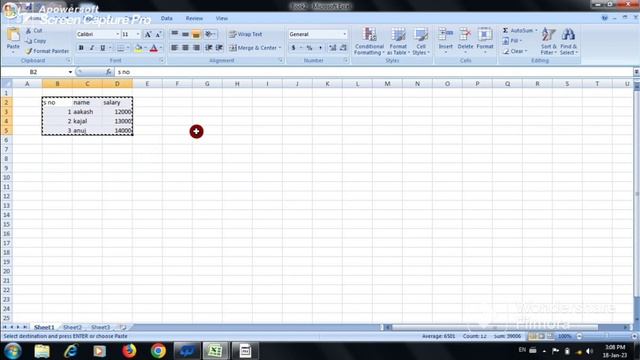Open the Name Box B2 dropdown
The height and width of the screenshot is (360, 640).
point(70,72)
